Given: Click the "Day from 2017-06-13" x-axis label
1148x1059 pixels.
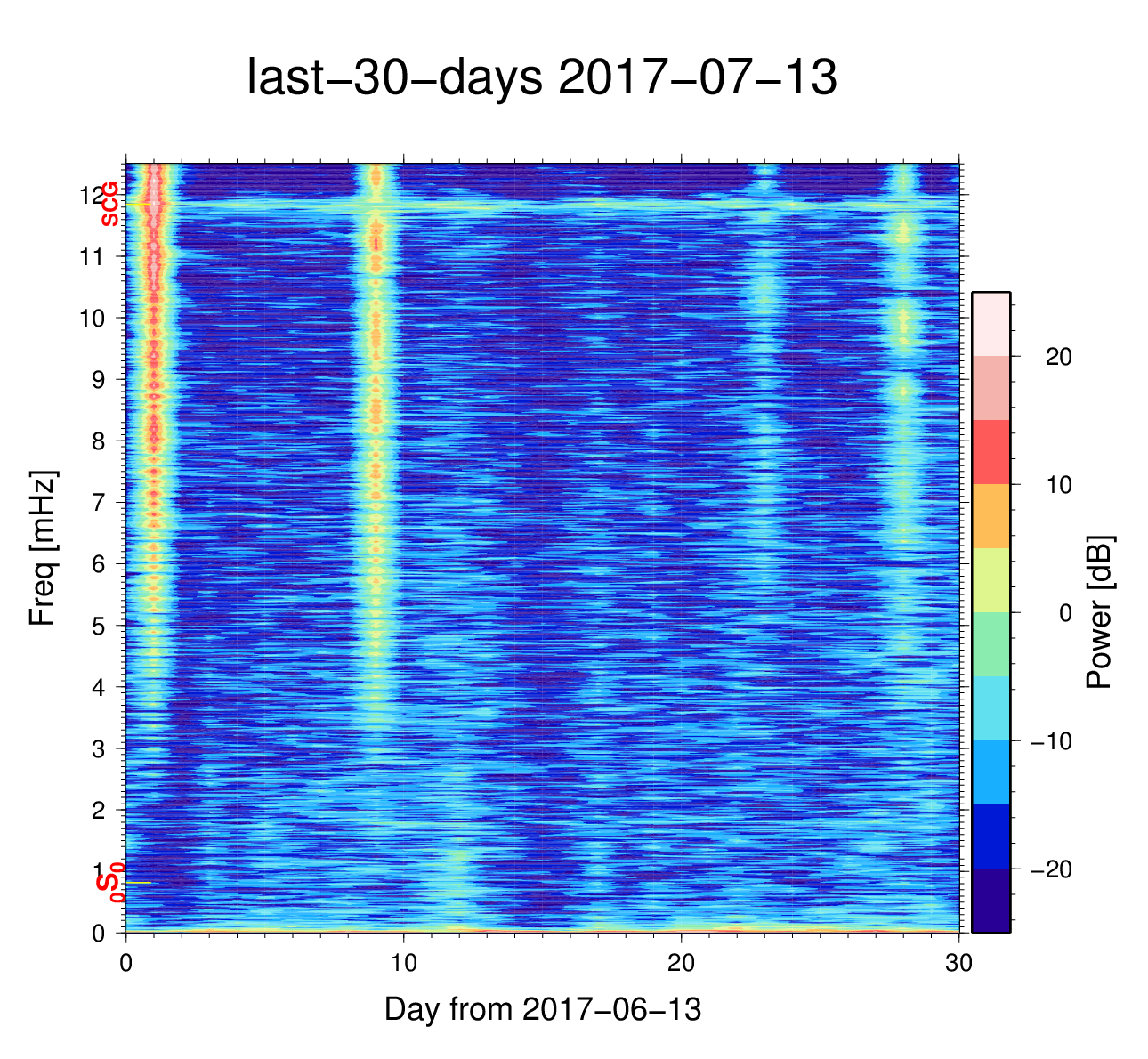Looking at the screenshot, I should click(543, 1009).
